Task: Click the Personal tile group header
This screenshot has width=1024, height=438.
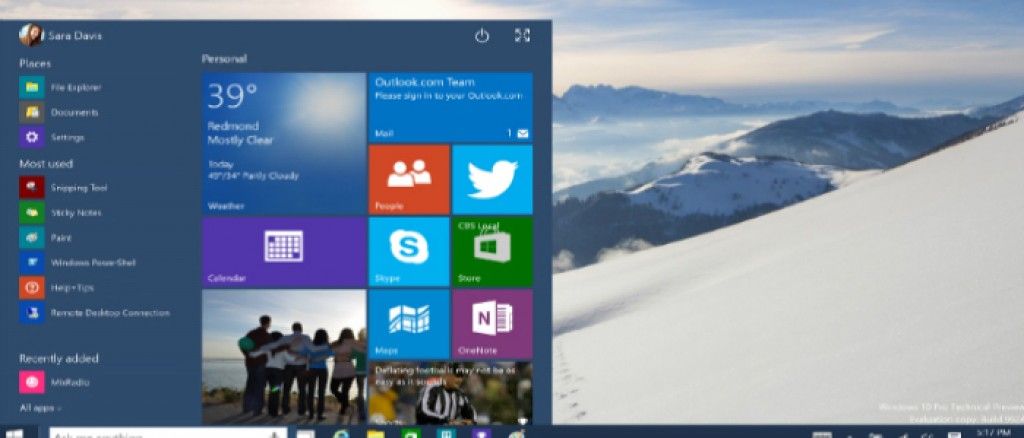Action: 224,59
